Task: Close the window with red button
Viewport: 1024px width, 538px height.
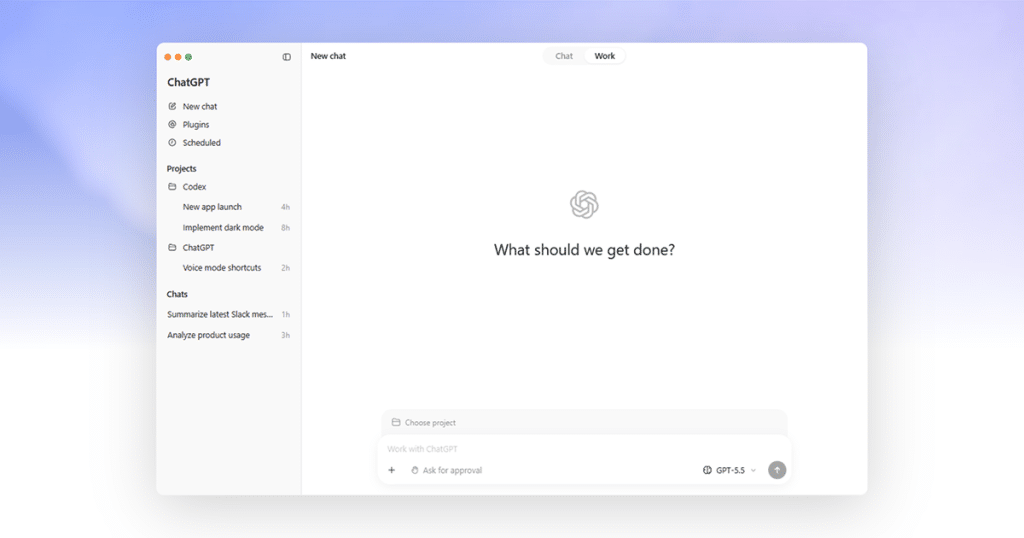Action: point(168,57)
